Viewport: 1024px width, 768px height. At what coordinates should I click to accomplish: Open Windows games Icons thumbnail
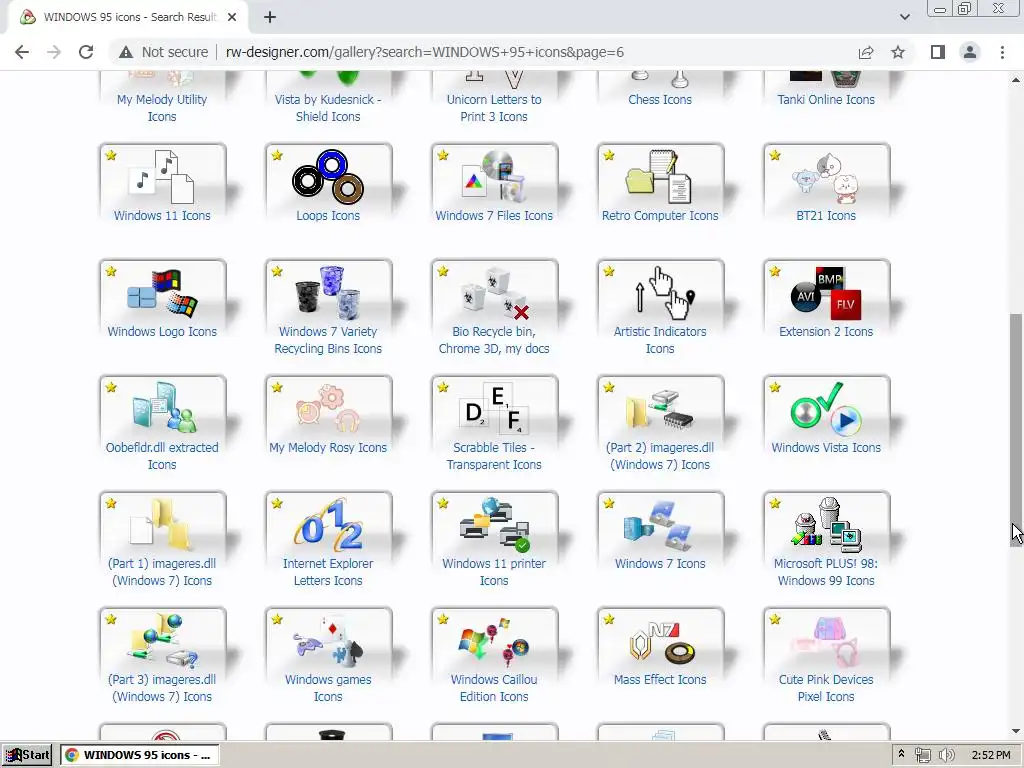[328, 640]
